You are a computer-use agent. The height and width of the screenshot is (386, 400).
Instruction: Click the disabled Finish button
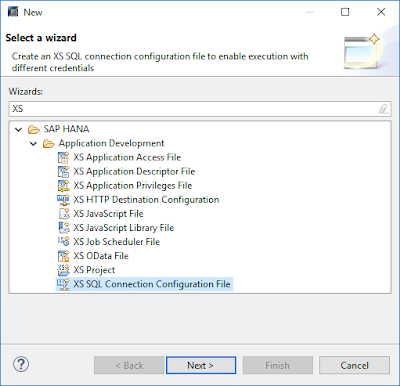(x=278, y=365)
